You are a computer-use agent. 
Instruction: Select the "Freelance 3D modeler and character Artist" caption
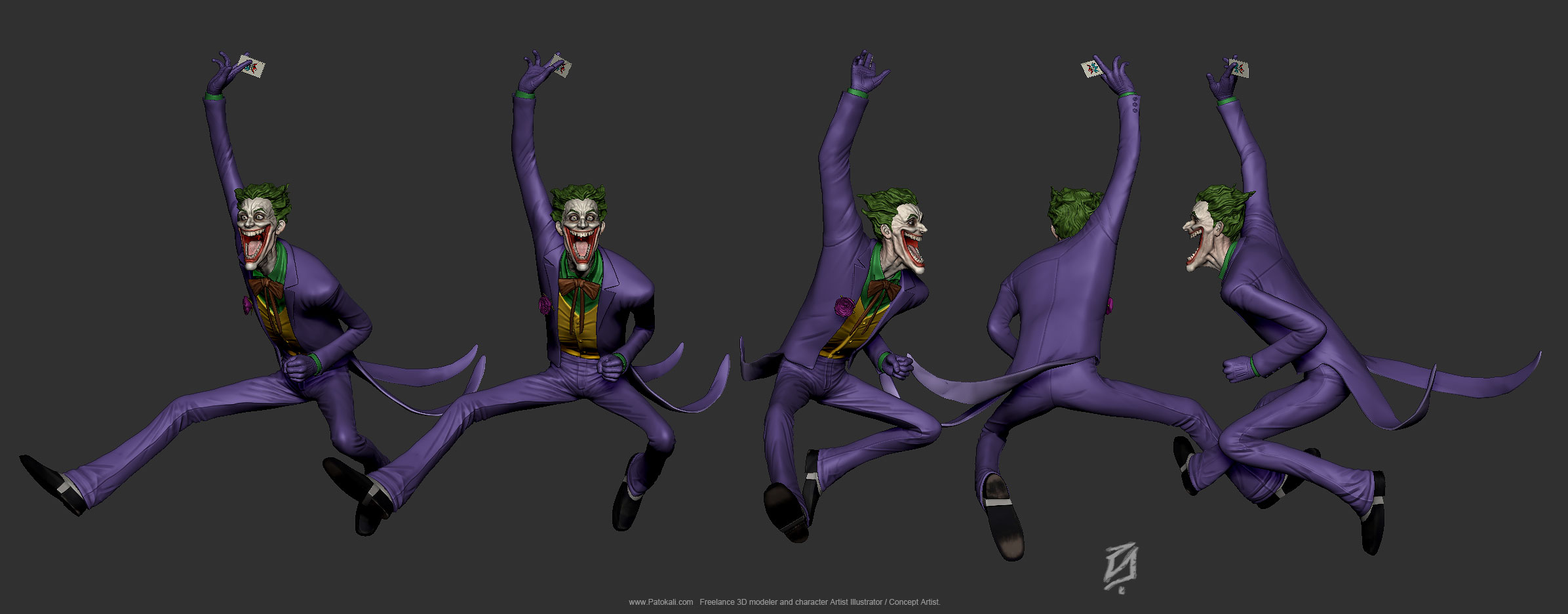pos(774,602)
